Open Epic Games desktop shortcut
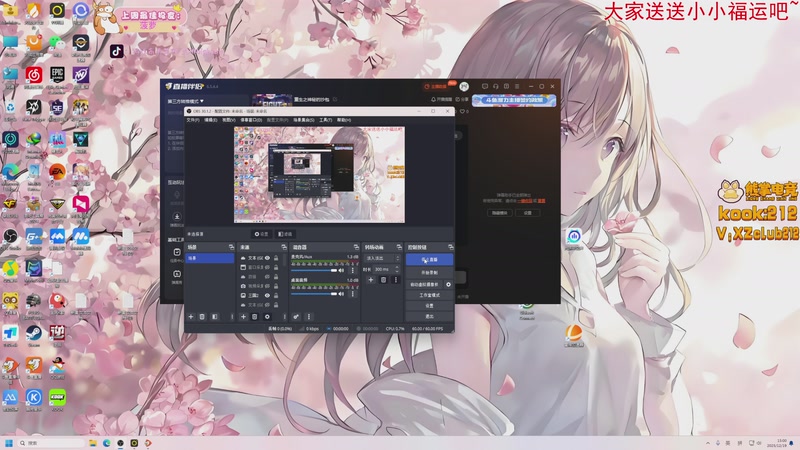 click(57, 74)
